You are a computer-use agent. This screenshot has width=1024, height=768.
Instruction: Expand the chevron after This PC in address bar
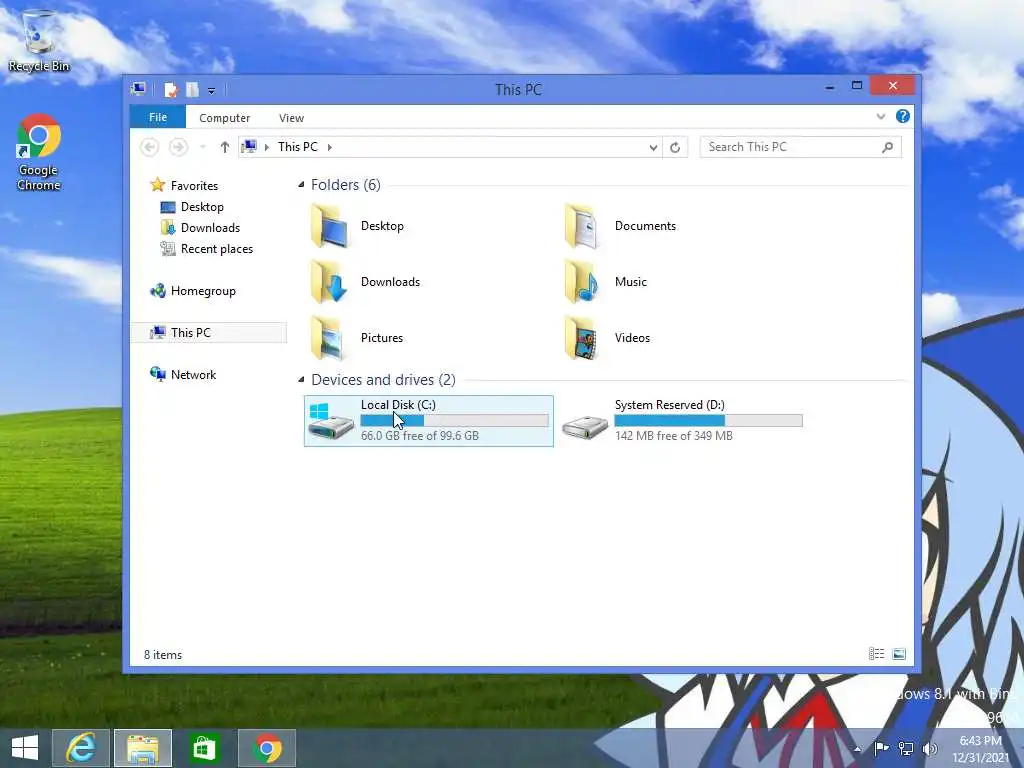click(x=329, y=147)
